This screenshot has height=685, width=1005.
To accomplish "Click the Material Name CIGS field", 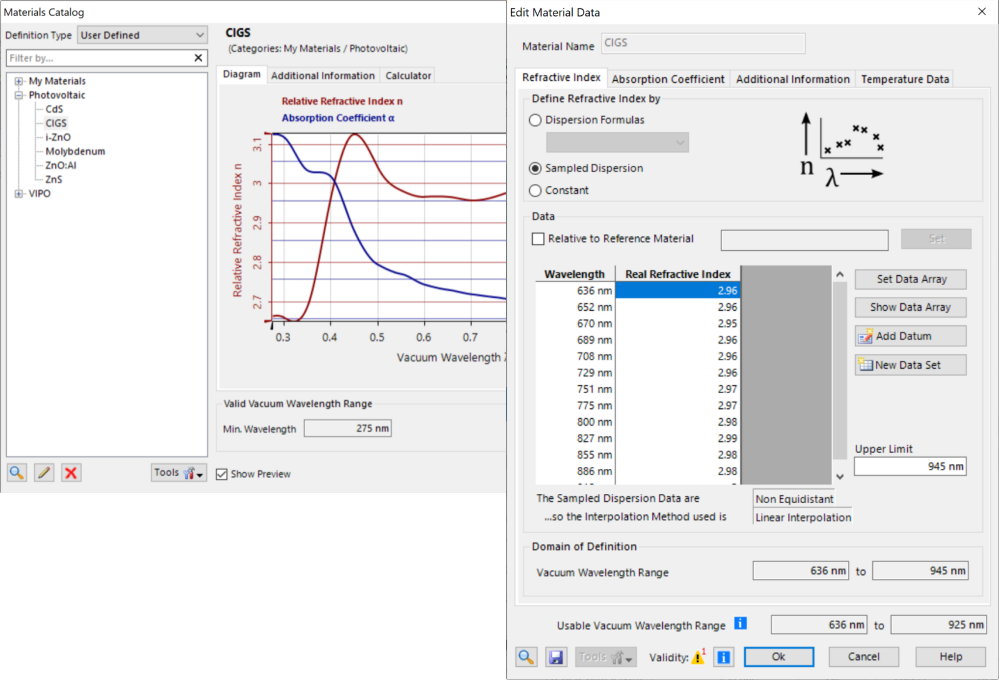I will coord(702,43).
